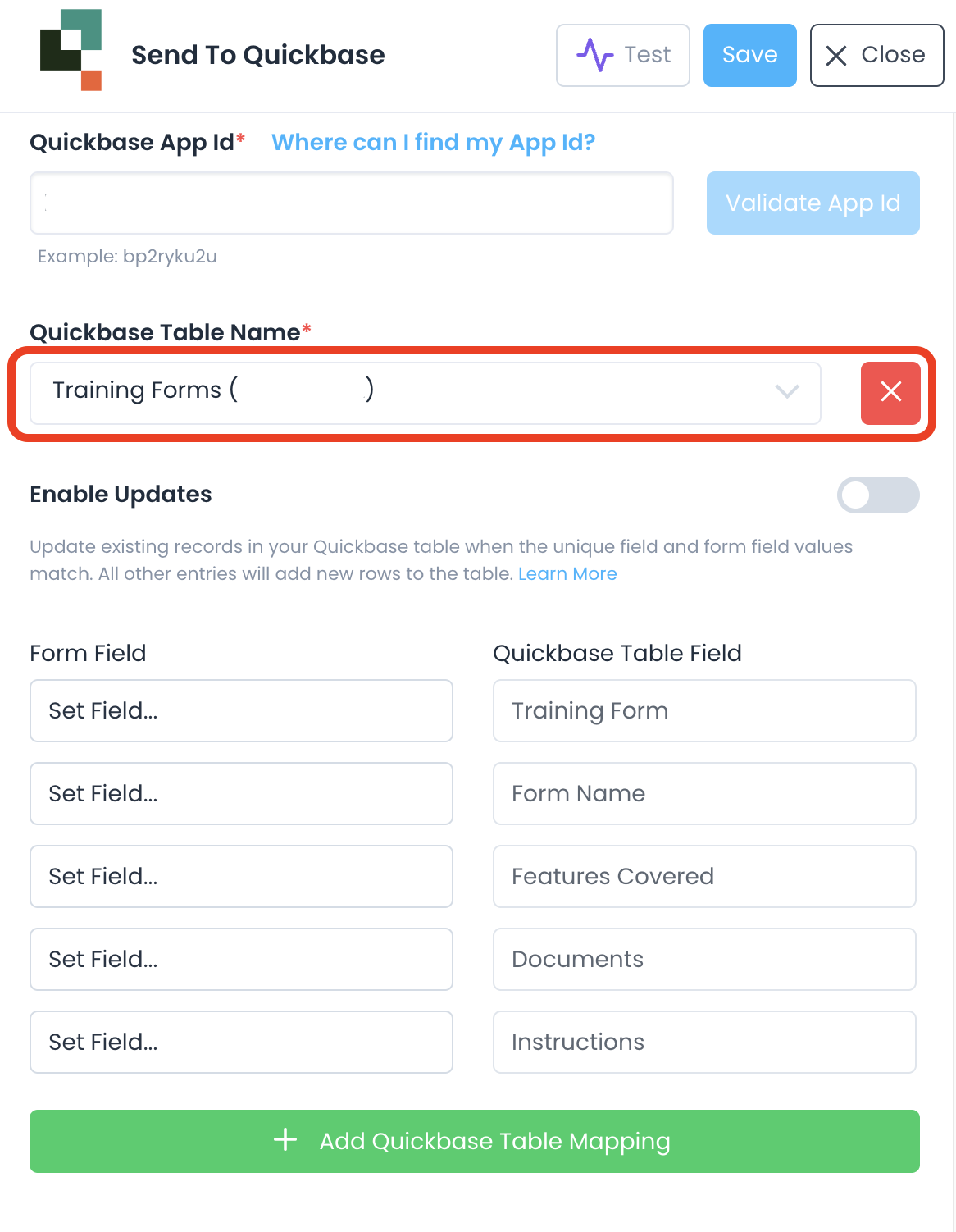Viewport: 956px width, 1232px height.
Task: Set form field for Instructions mapping
Action: click(x=241, y=1042)
